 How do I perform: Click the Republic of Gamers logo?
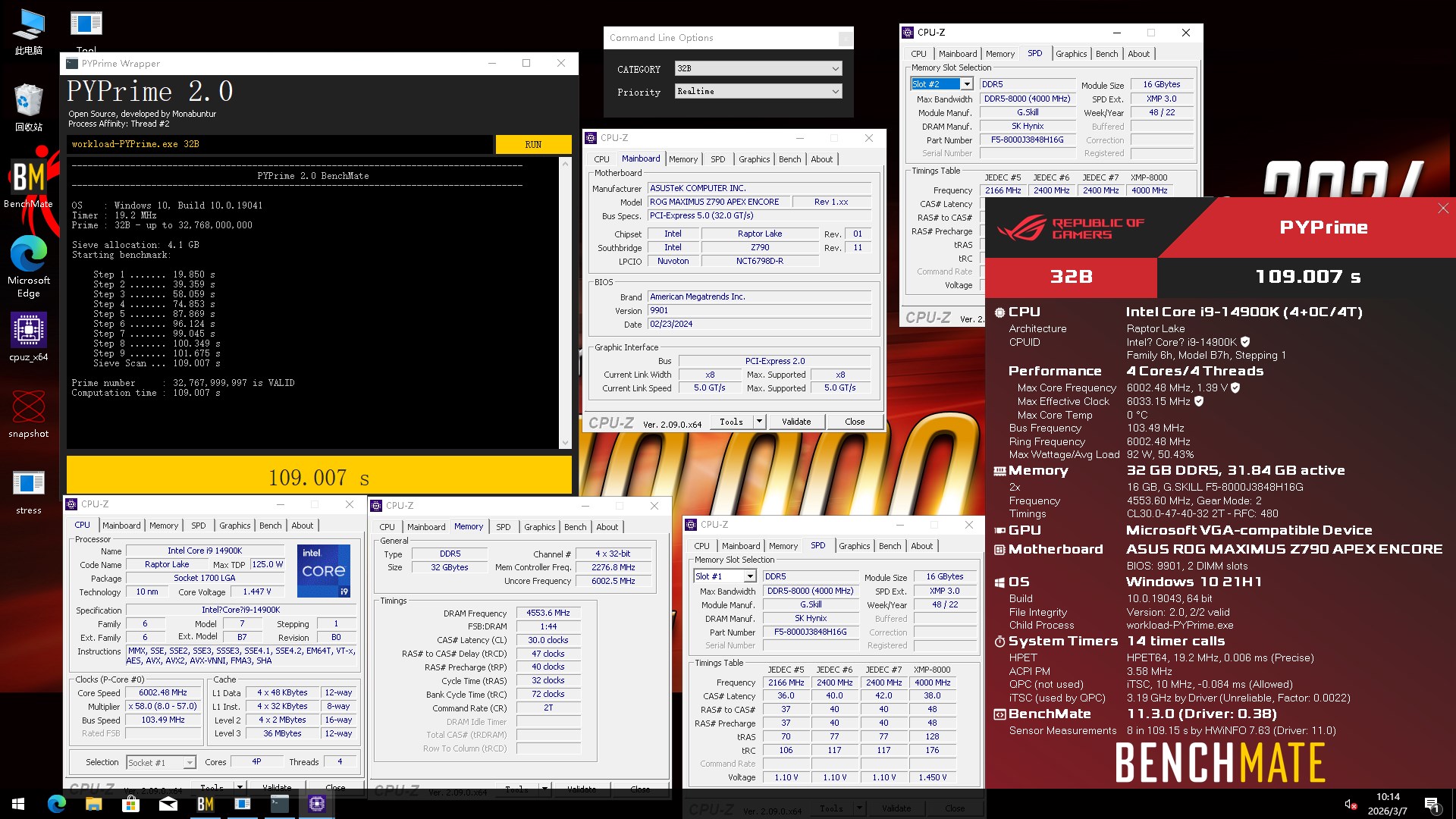click(1070, 228)
